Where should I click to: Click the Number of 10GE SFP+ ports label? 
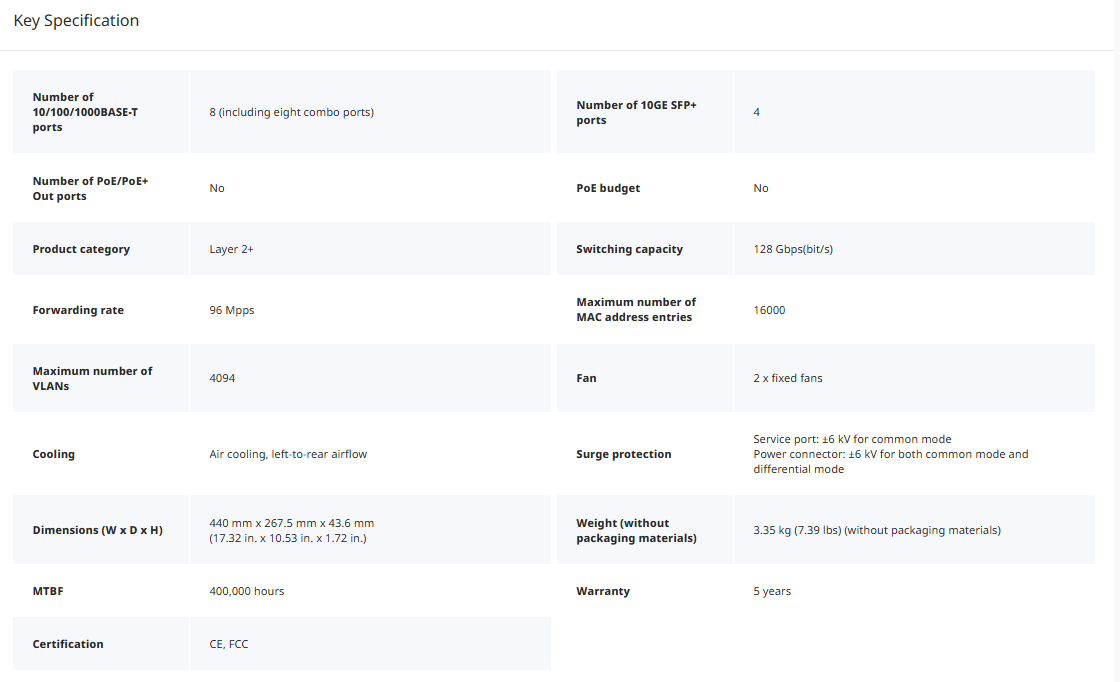636,112
